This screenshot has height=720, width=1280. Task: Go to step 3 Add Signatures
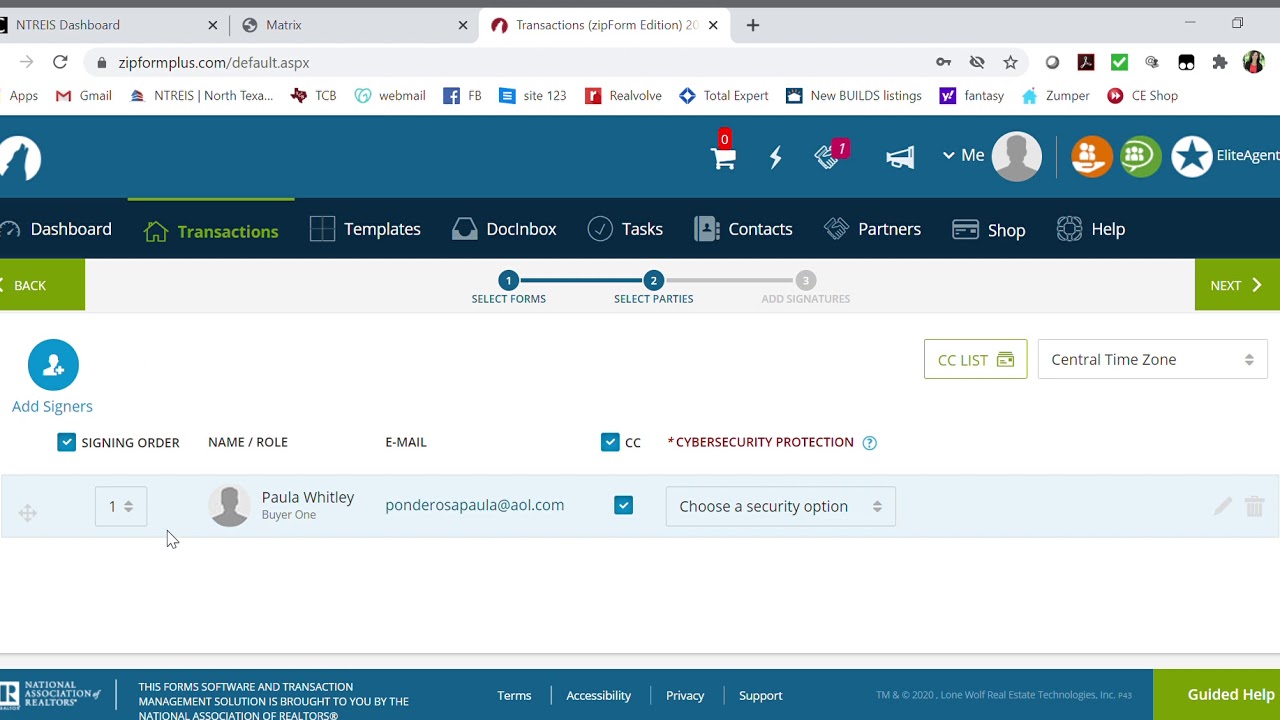coord(805,287)
